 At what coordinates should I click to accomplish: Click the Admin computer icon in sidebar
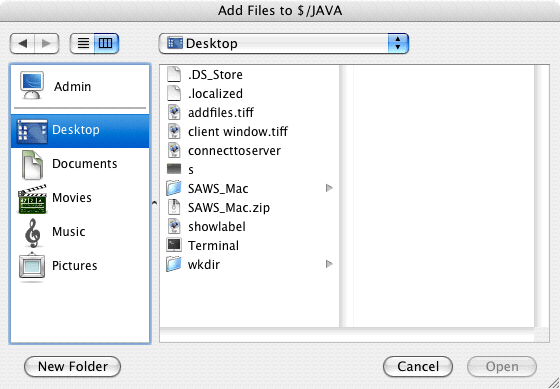tap(32, 86)
